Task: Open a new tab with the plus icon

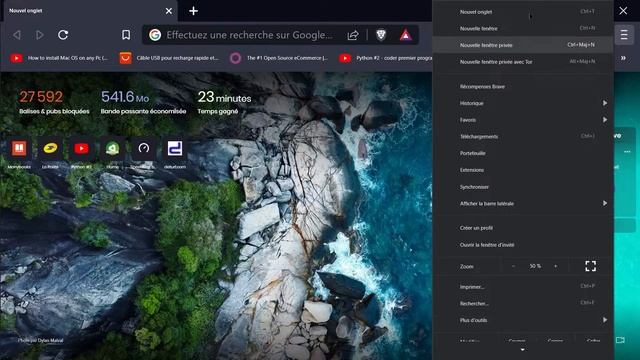Action: pos(193,11)
